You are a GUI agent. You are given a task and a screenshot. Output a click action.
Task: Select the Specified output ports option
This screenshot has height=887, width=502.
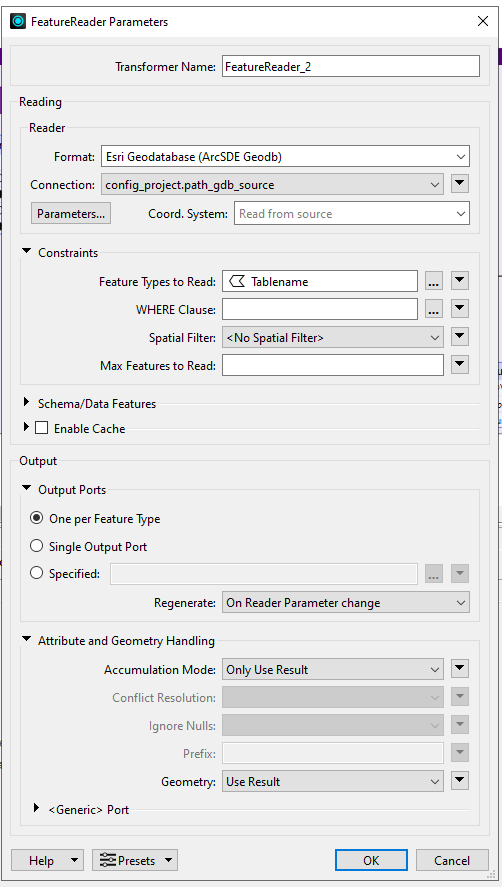pyautogui.click(x=36, y=573)
